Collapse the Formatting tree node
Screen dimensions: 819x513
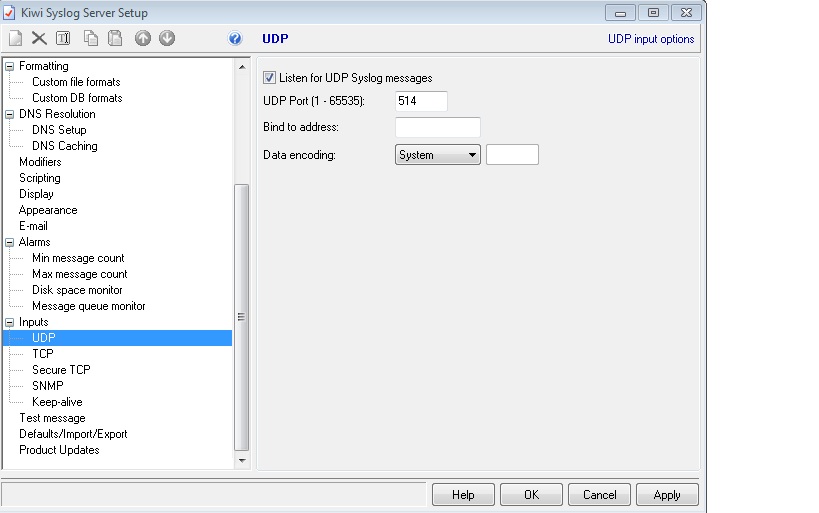click(x=9, y=66)
